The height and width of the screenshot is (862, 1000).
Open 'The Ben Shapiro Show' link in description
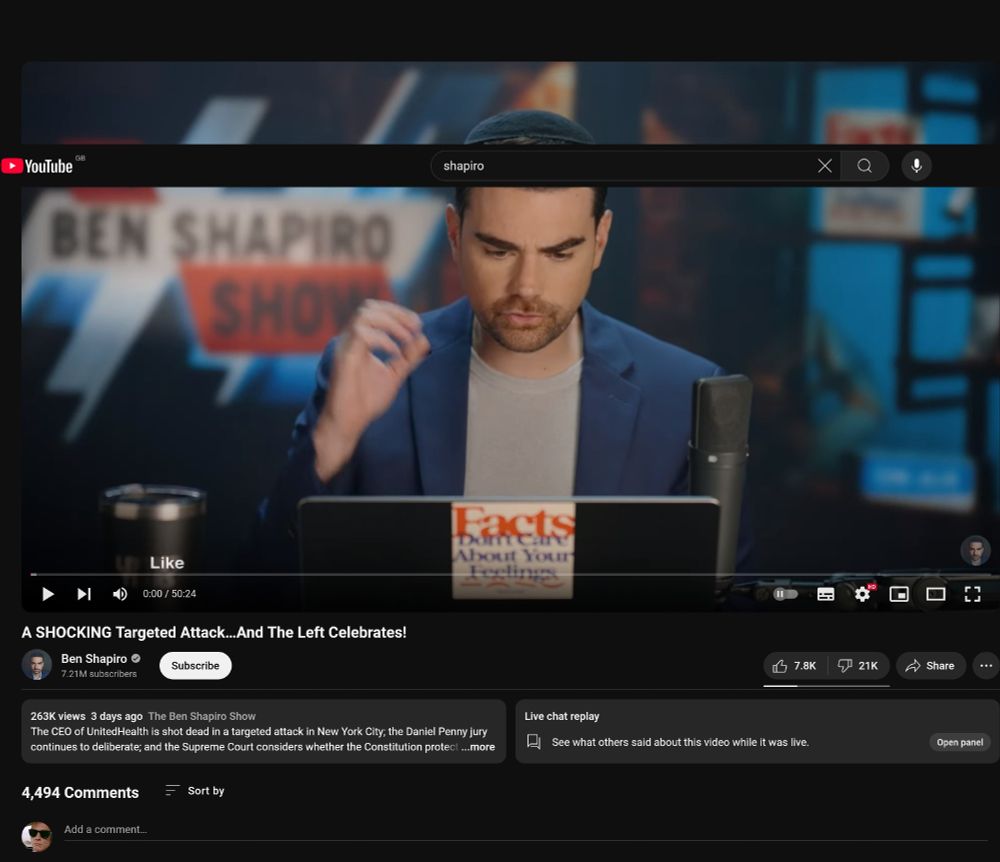[202, 716]
